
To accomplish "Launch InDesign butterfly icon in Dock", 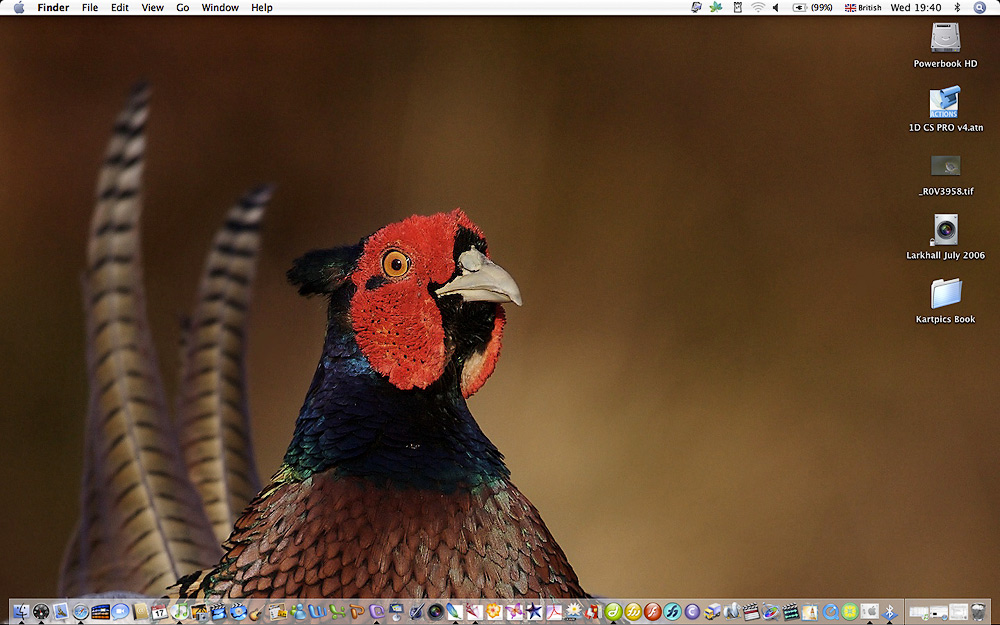I will (514, 612).
